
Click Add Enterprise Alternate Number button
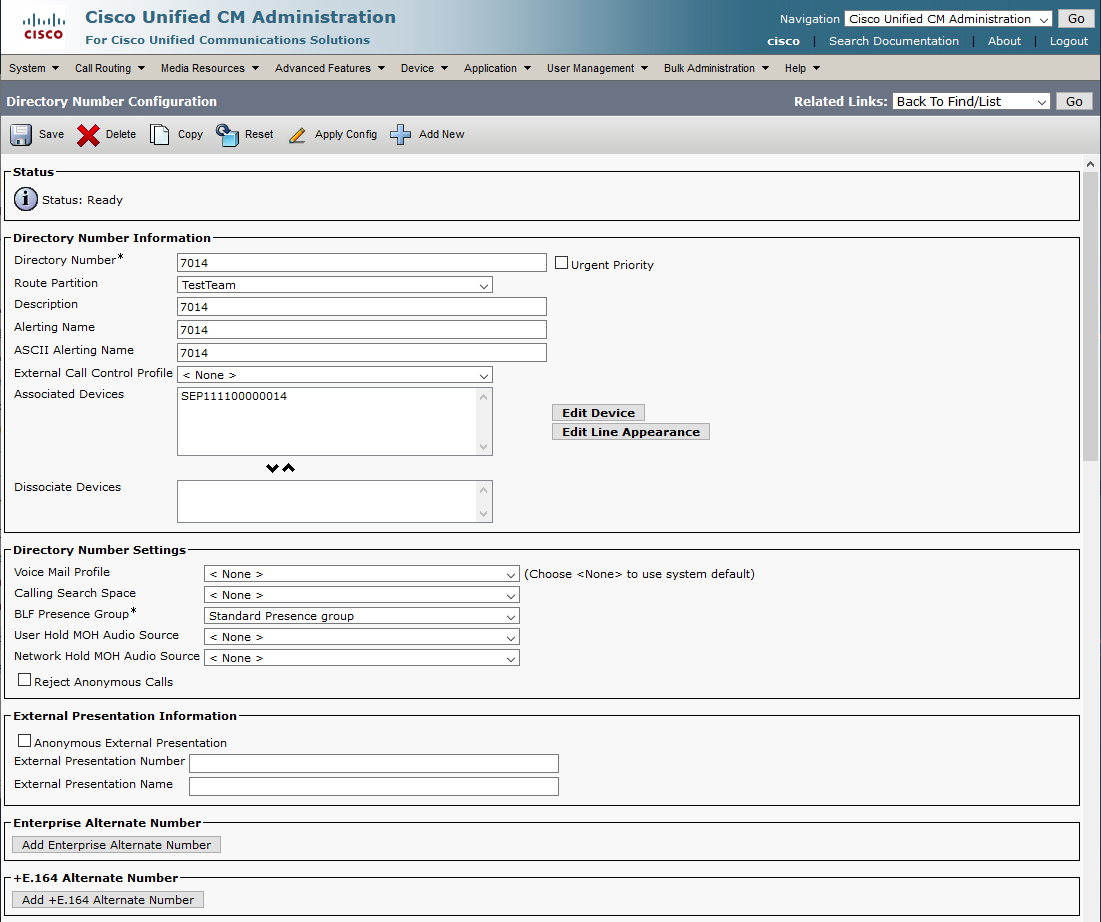pos(116,845)
